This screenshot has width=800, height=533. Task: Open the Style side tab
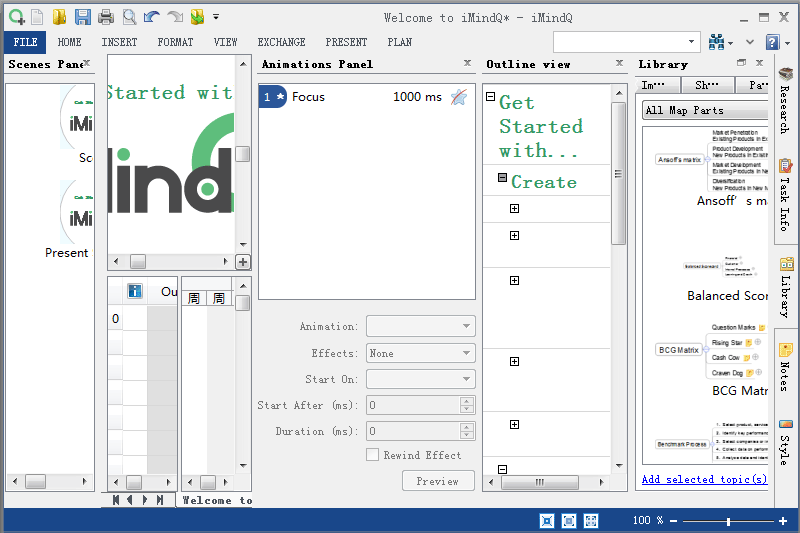(786, 442)
